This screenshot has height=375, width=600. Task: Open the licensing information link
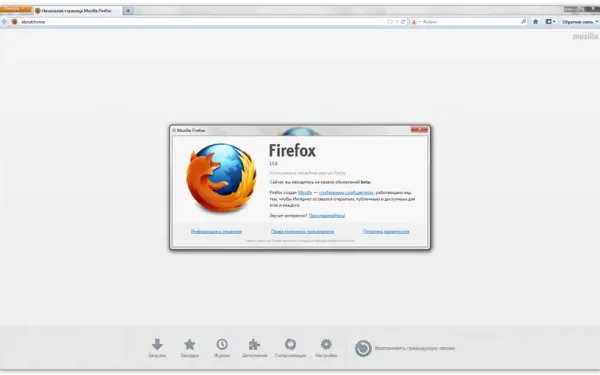pos(216,232)
